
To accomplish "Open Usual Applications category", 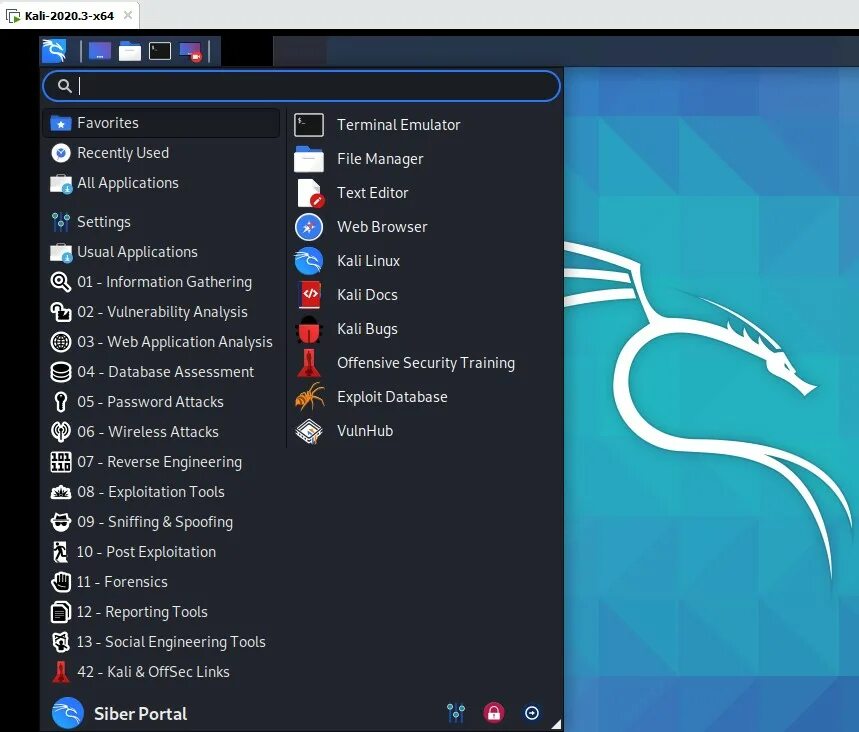I will pos(162,252).
